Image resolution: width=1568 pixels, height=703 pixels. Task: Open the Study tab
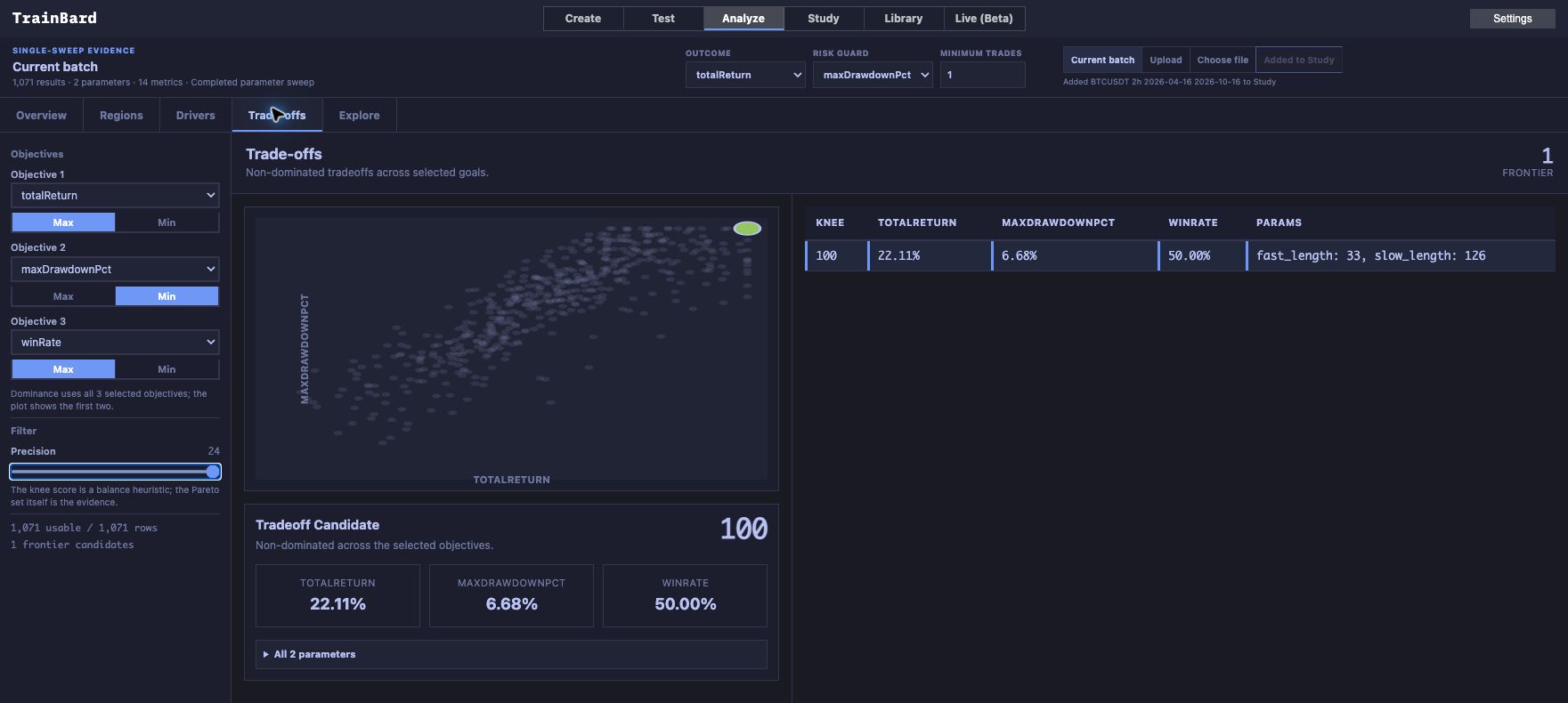pyautogui.click(x=824, y=19)
